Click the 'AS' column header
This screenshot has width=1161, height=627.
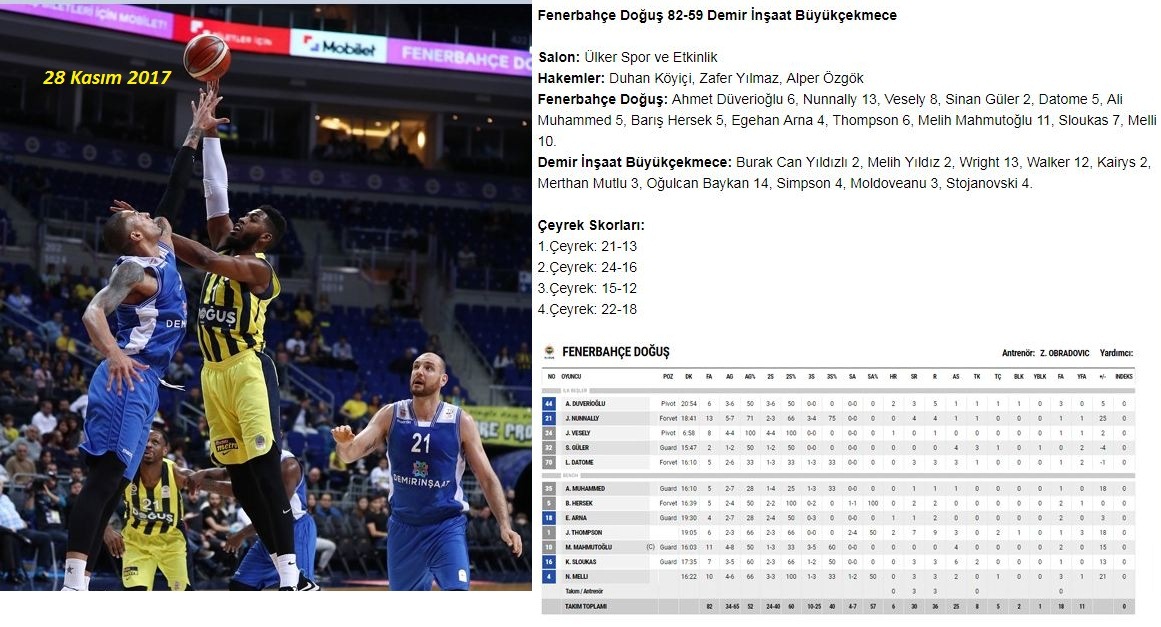click(x=956, y=377)
